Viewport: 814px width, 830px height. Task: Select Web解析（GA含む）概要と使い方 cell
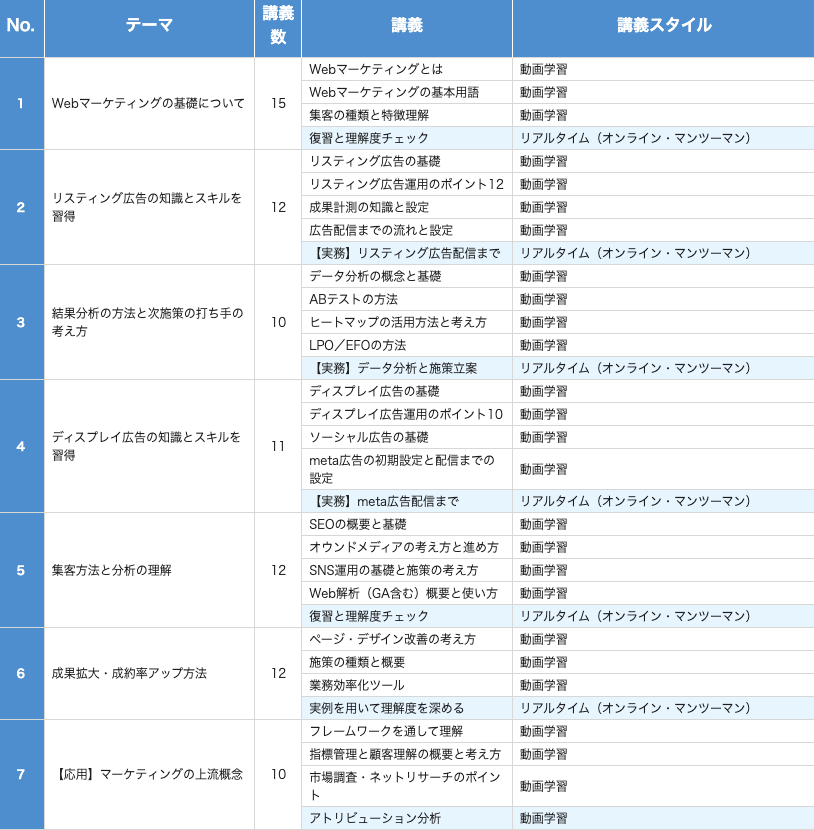[x=406, y=593]
